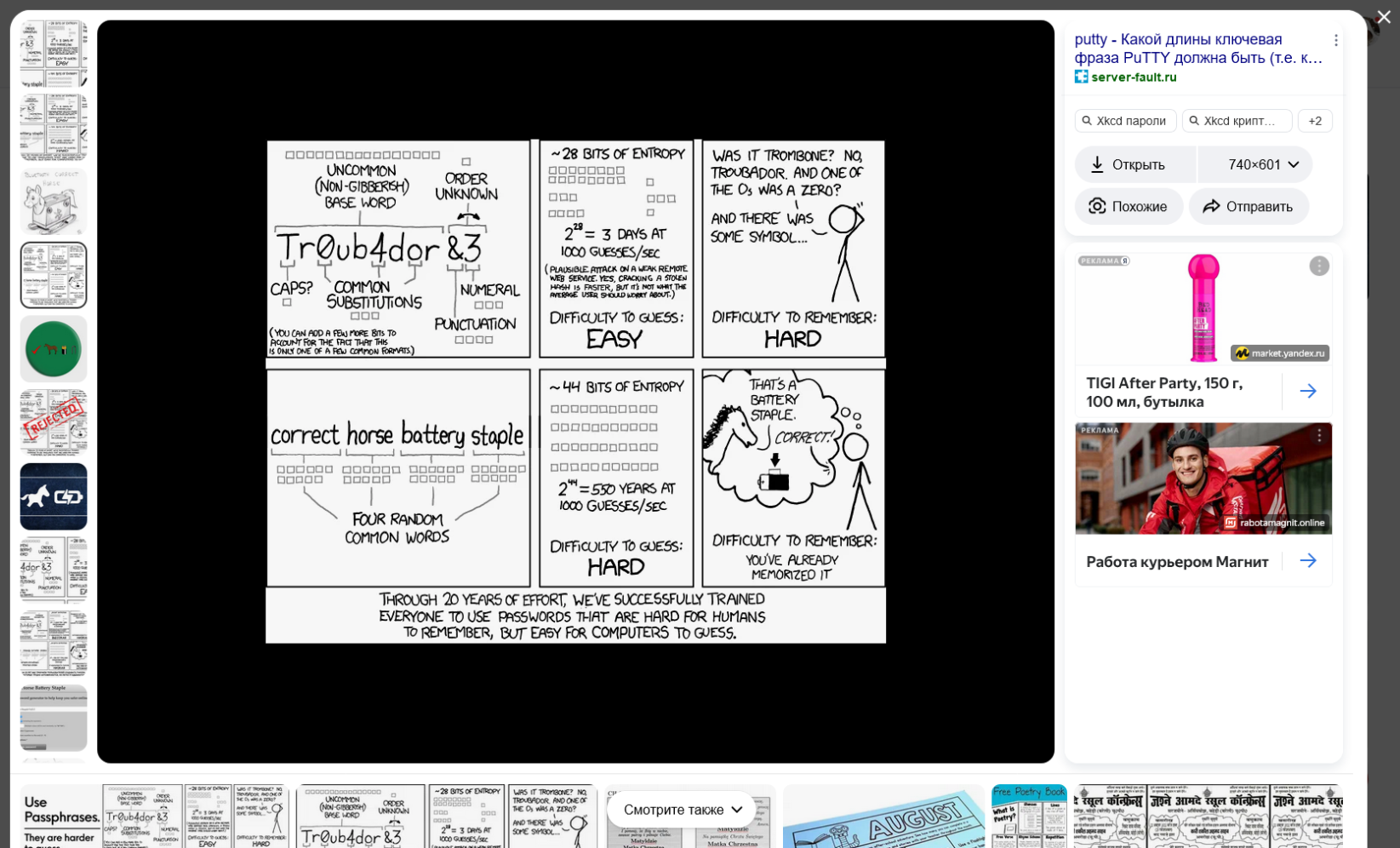
Task: Click the TIGI After Party product image
Action: point(1203,308)
